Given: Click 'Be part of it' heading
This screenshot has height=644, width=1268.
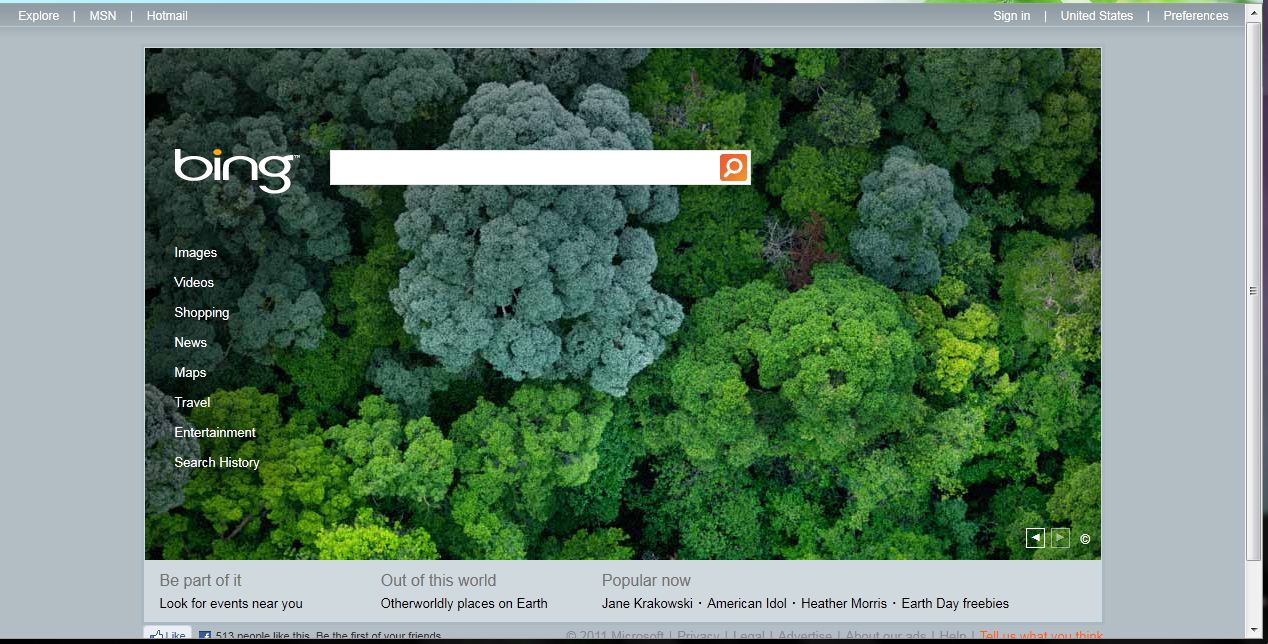Looking at the screenshot, I should click(x=200, y=580).
